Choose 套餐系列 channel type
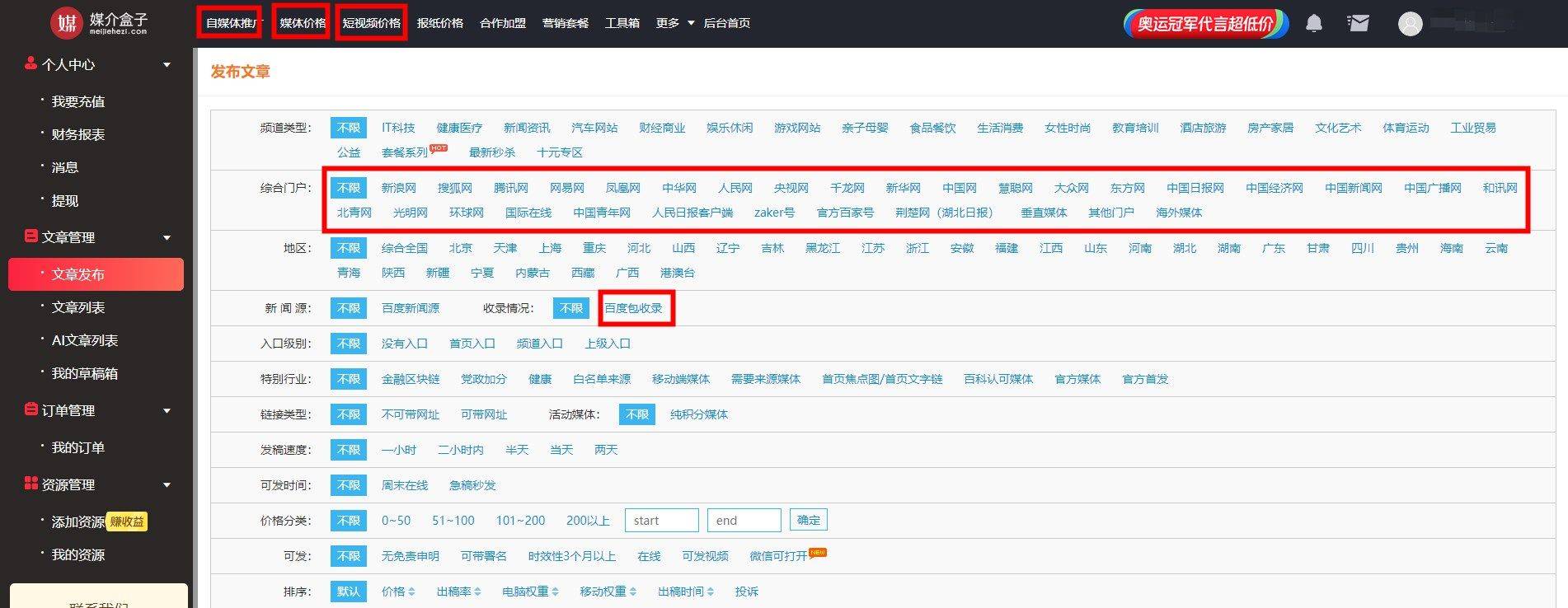The image size is (1568, 608). 405,152
